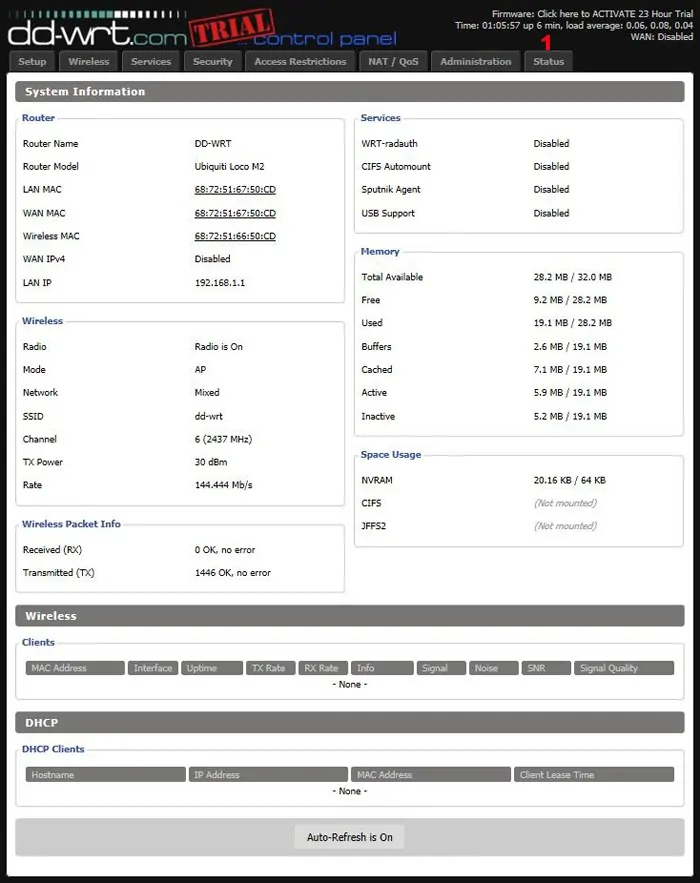Screen dimensions: 700x883
Task: Click the SSID value dd-wrt
Action: tap(208, 416)
